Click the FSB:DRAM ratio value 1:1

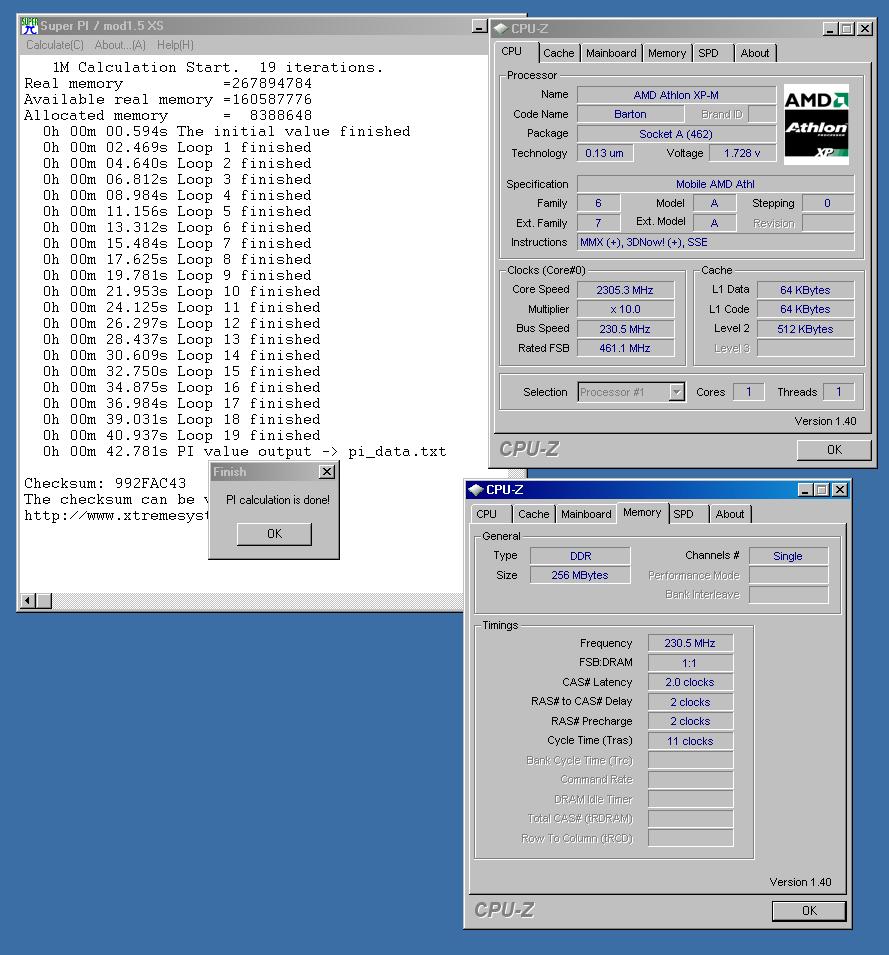(x=690, y=663)
